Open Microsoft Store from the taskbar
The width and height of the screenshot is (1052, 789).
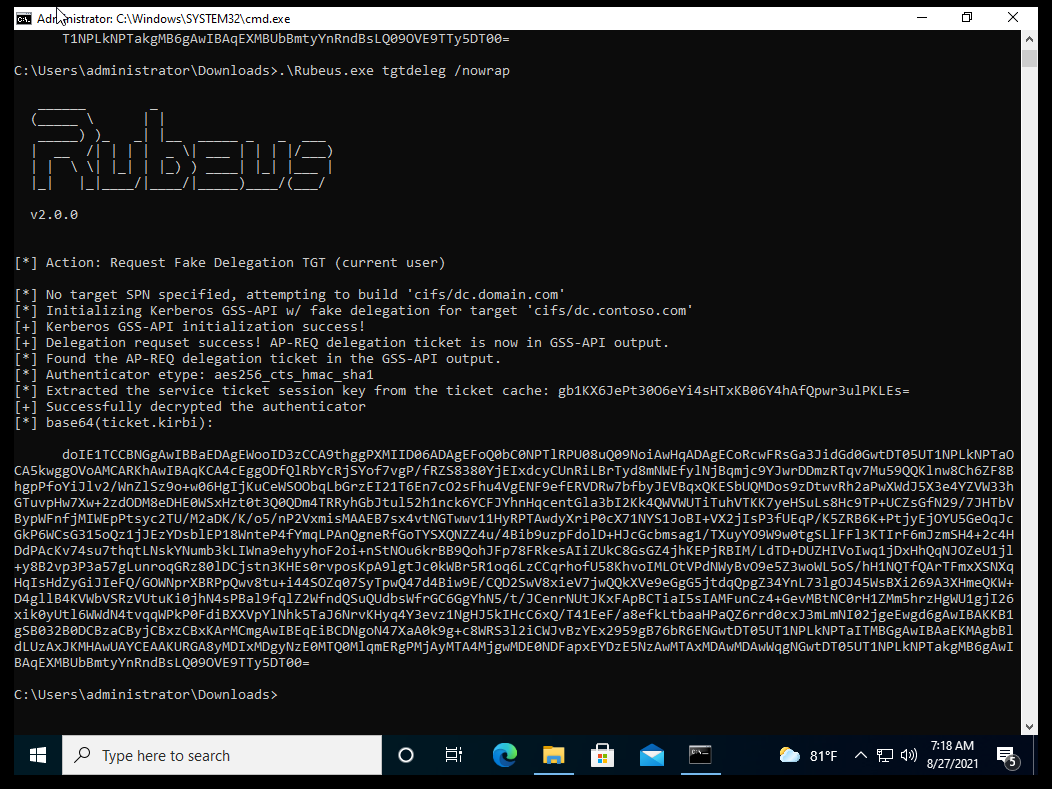click(x=602, y=755)
